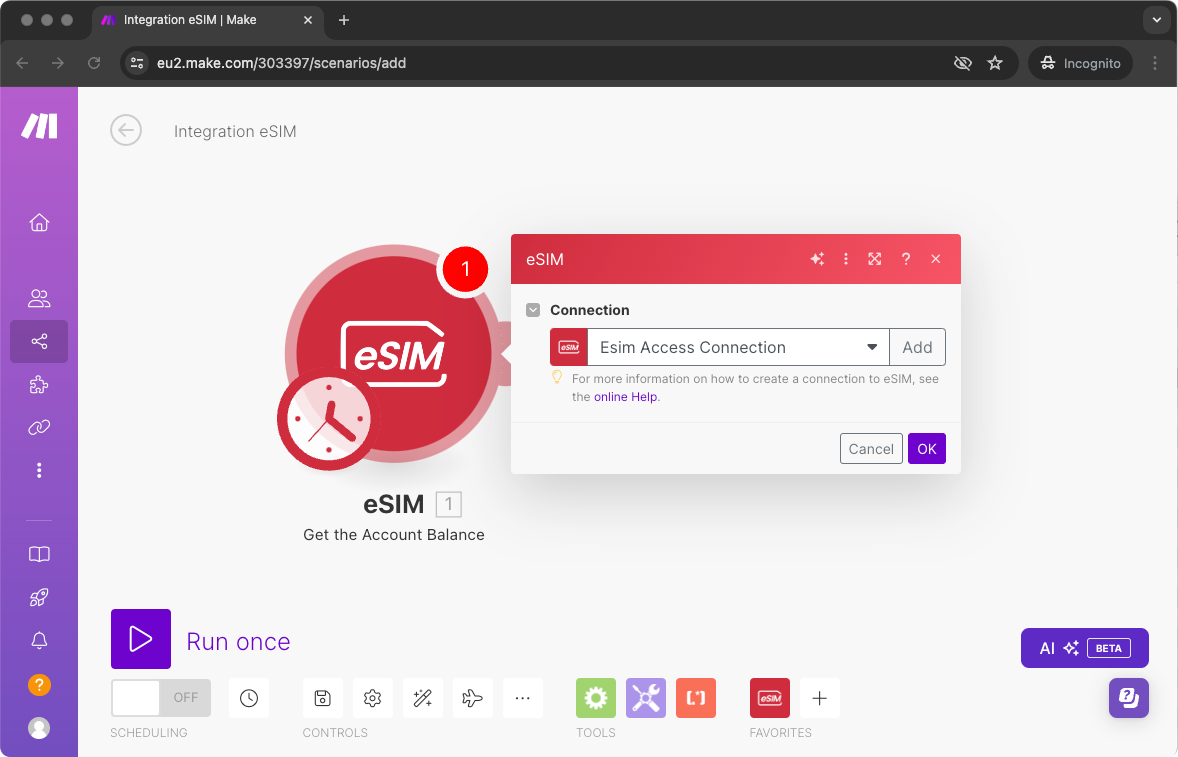Select the purple toolbox icon

tap(645, 697)
